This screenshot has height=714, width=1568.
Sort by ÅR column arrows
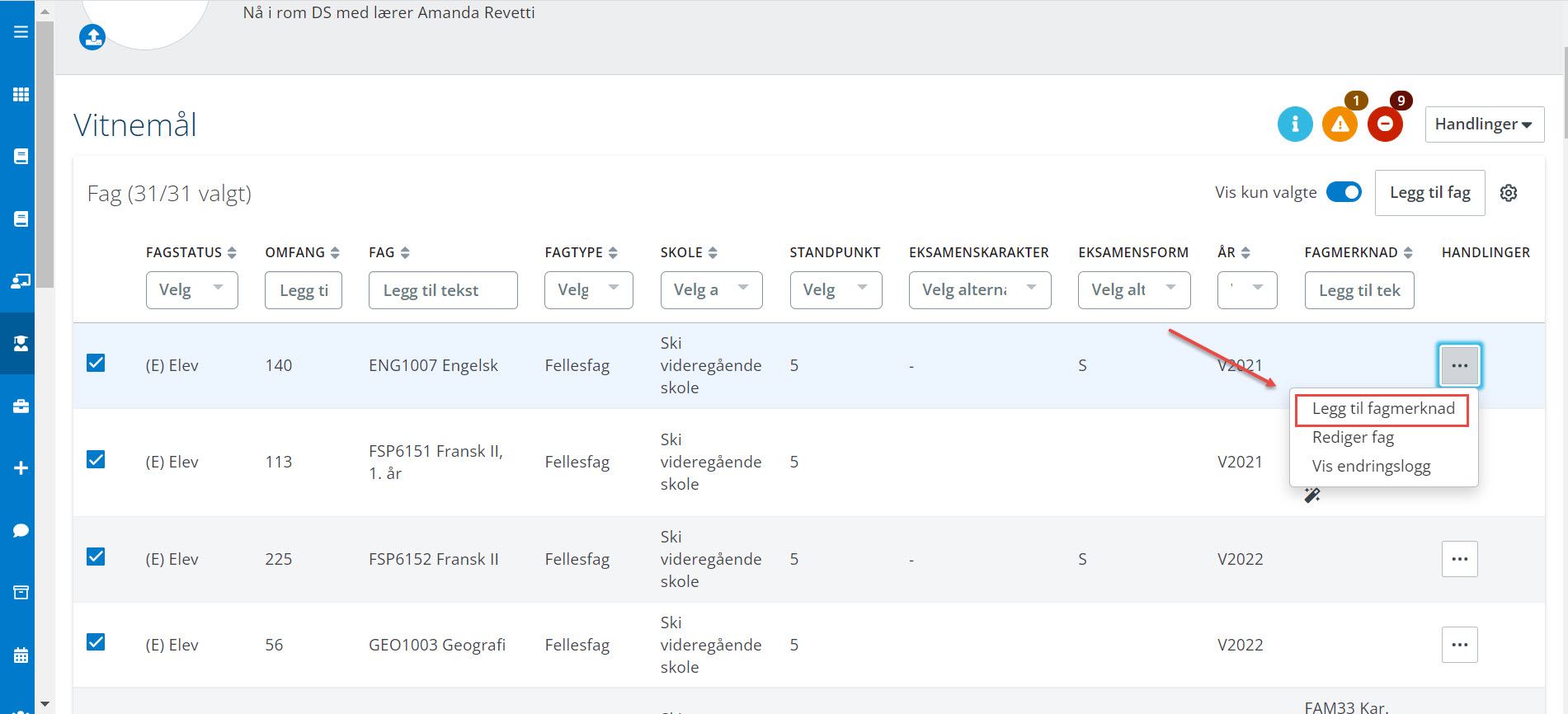point(1245,252)
